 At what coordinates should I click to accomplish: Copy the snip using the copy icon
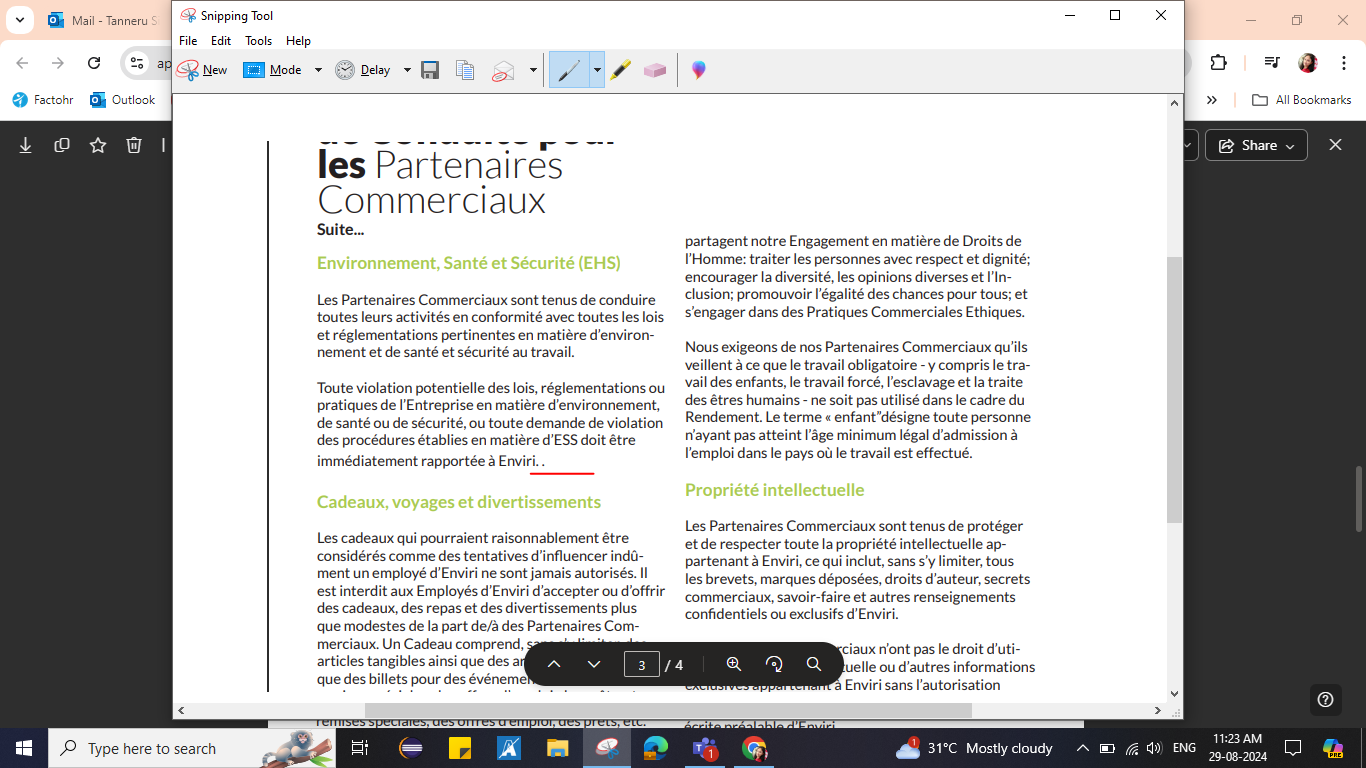[465, 70]
